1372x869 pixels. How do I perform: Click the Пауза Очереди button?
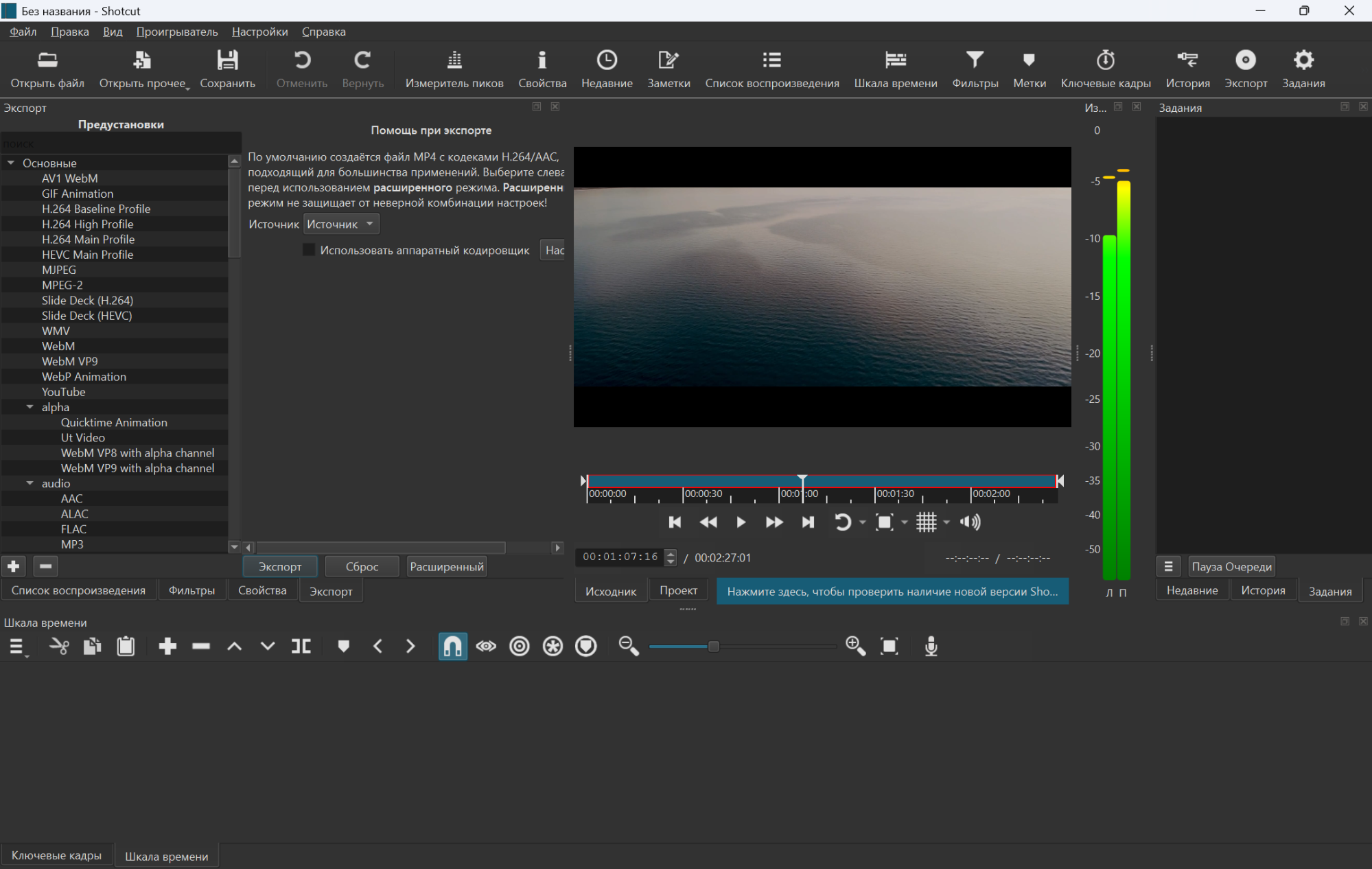click(x=1231, y=566)
